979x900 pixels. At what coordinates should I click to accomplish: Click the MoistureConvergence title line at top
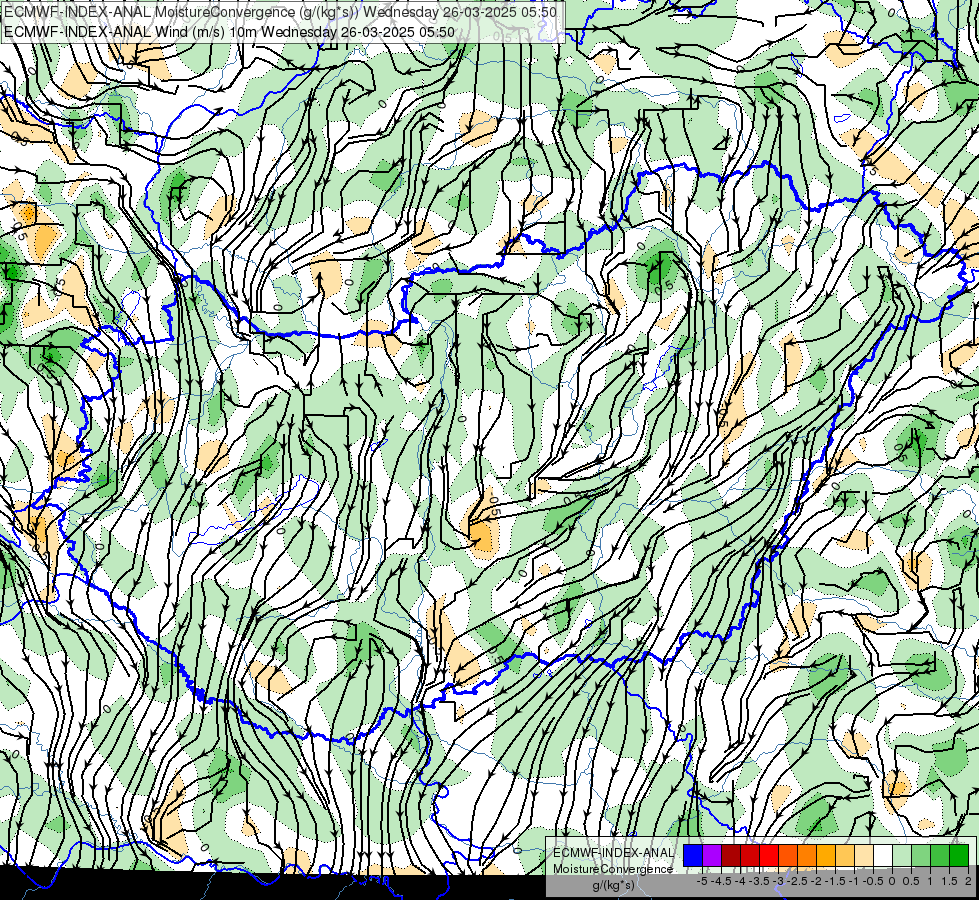pos(280,12)
